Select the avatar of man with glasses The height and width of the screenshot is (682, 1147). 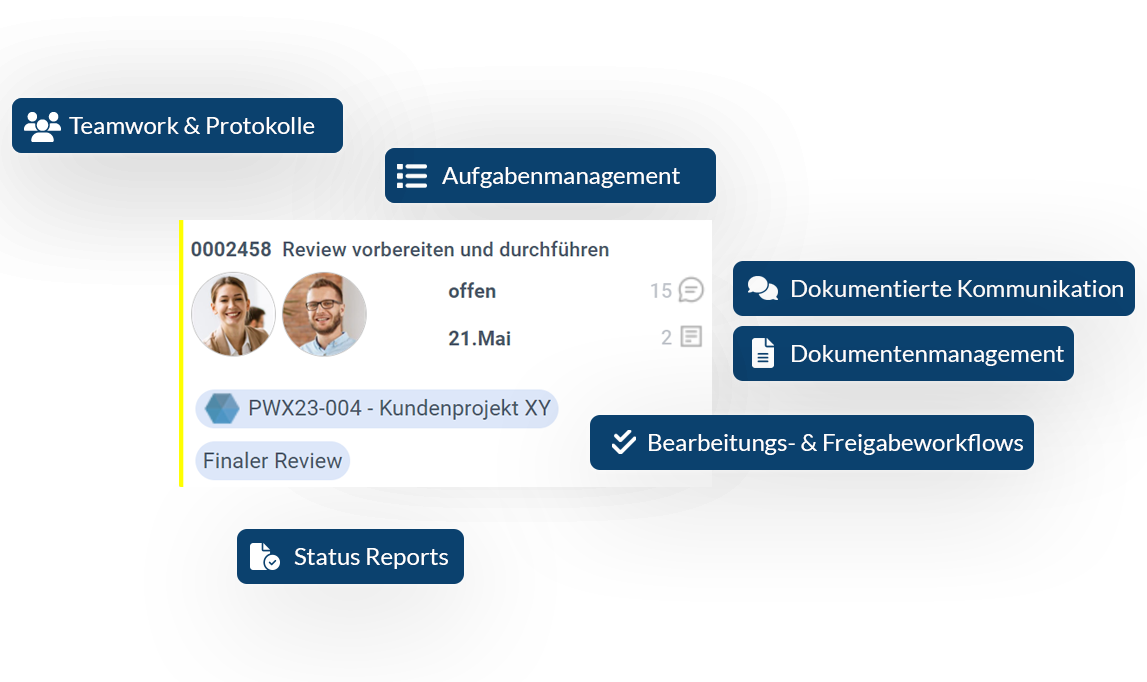click(x=324, y=314)
